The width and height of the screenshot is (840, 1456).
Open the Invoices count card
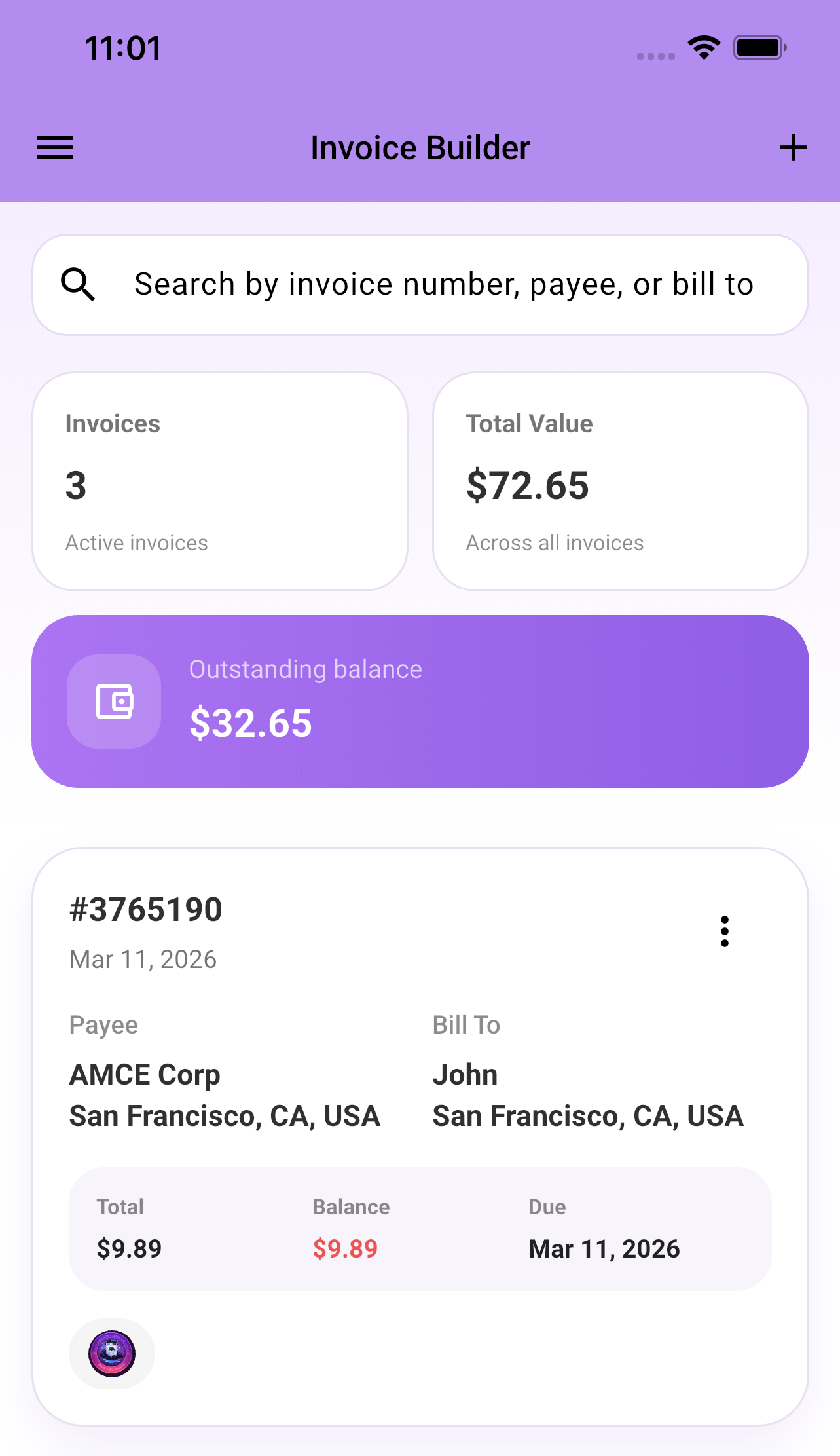coord(220,481)
